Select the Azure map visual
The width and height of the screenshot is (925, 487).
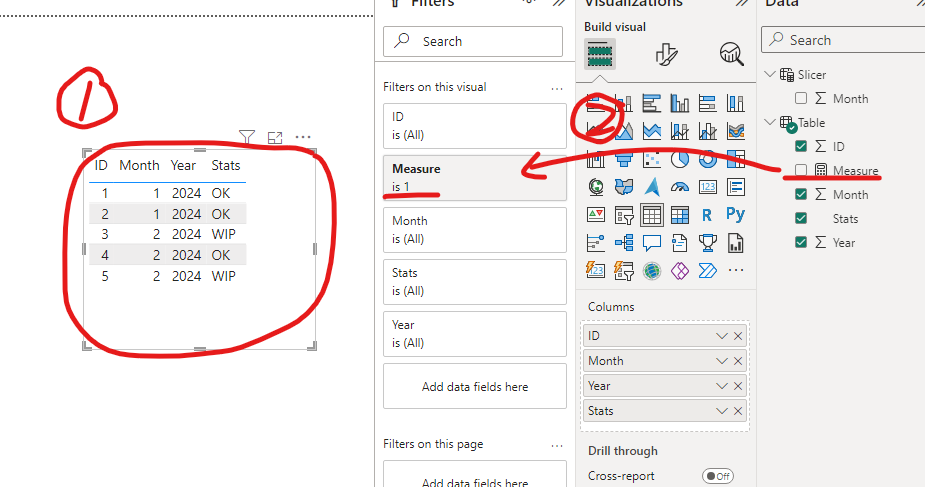tap(651, 187)
